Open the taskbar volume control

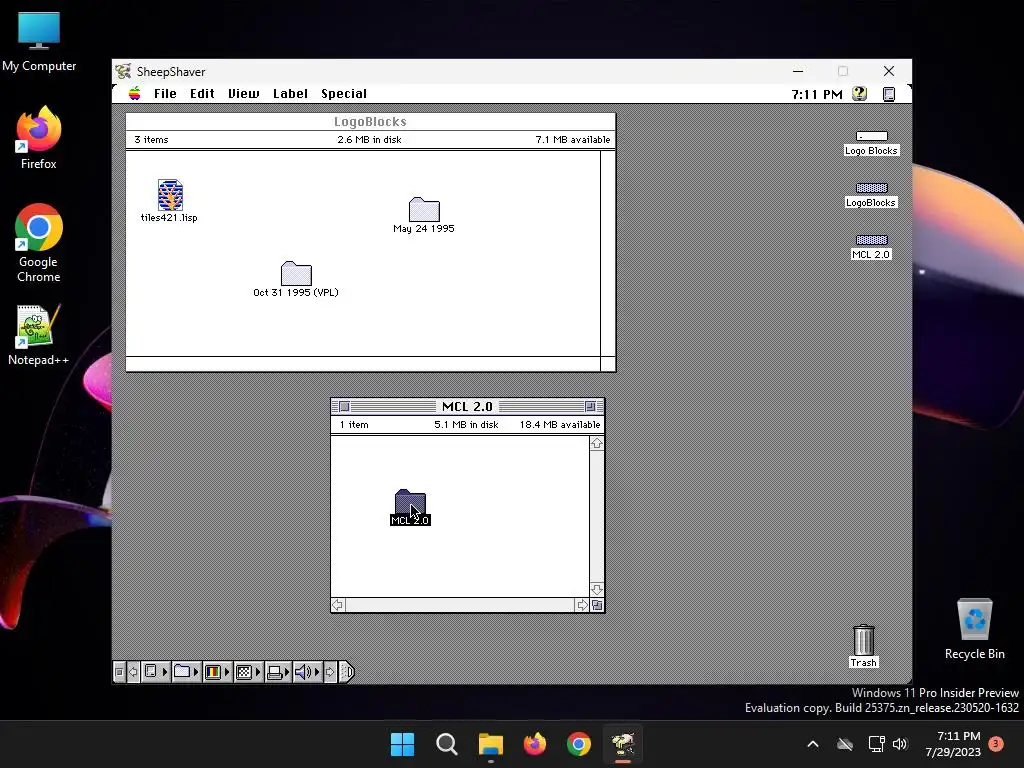(900, 744)
